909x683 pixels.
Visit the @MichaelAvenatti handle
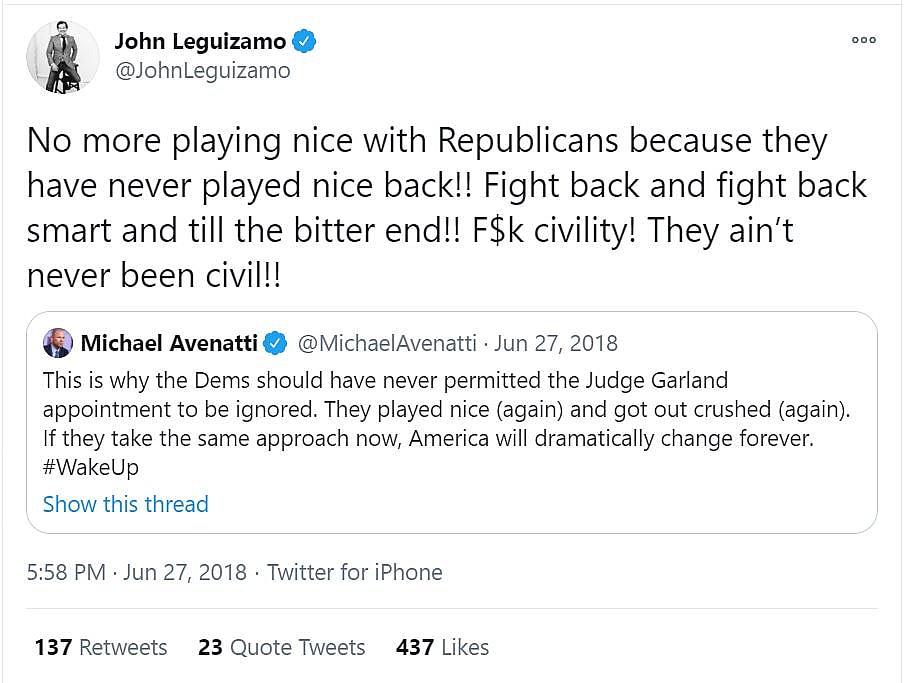point(390,344)
